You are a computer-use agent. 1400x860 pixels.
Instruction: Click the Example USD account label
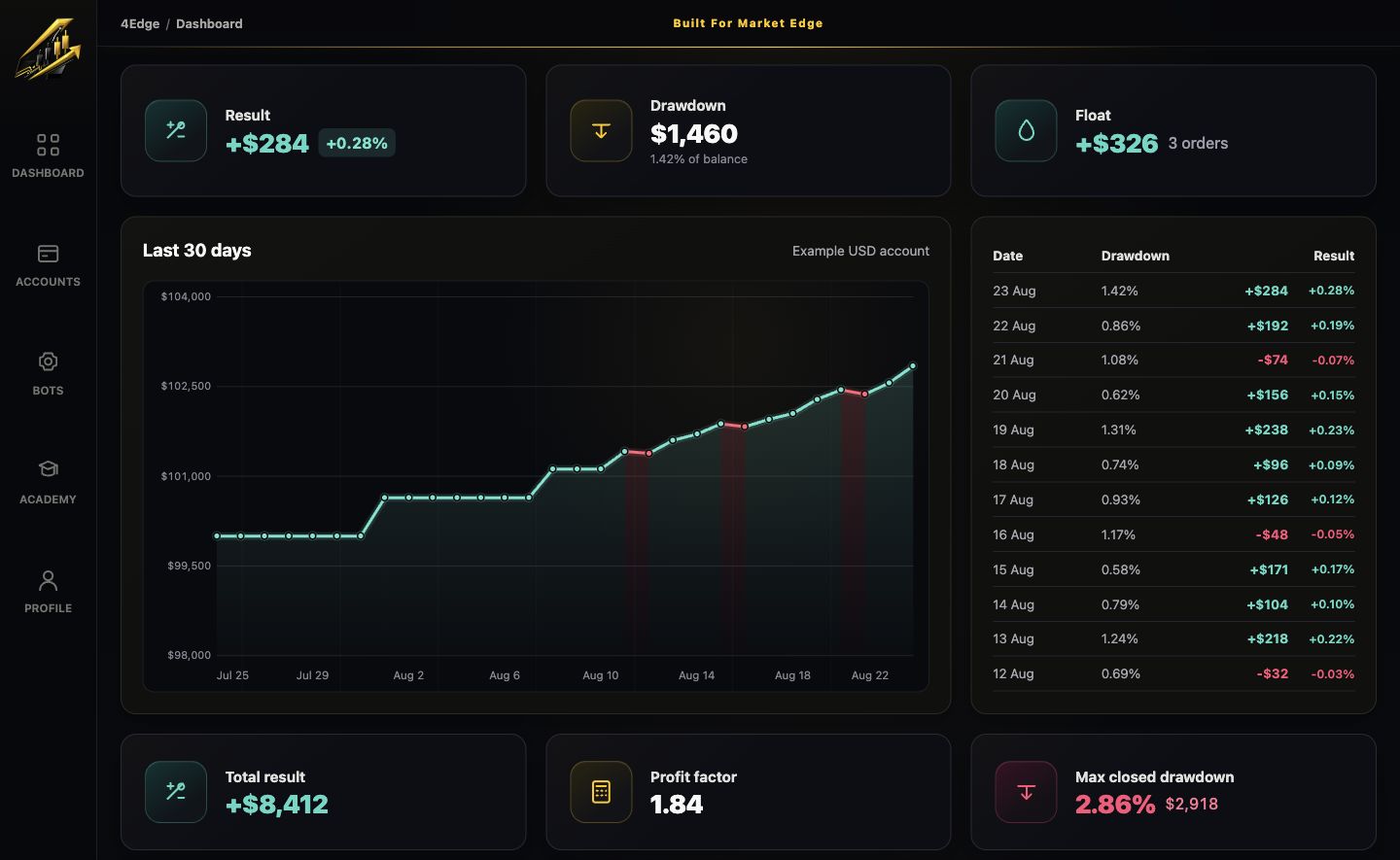coord(860,251)
